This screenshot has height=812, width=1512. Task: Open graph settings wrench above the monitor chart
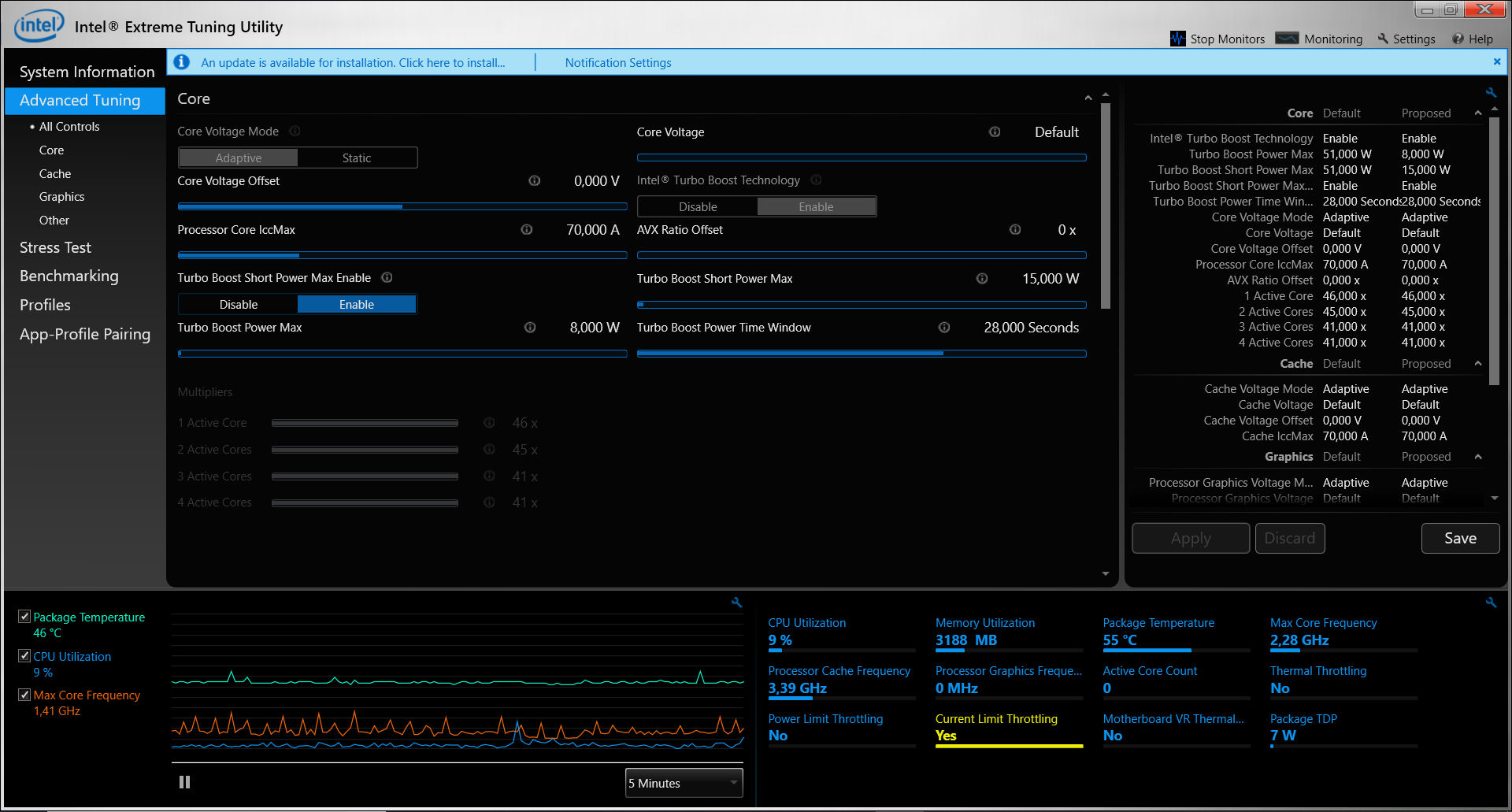[736, 603]
